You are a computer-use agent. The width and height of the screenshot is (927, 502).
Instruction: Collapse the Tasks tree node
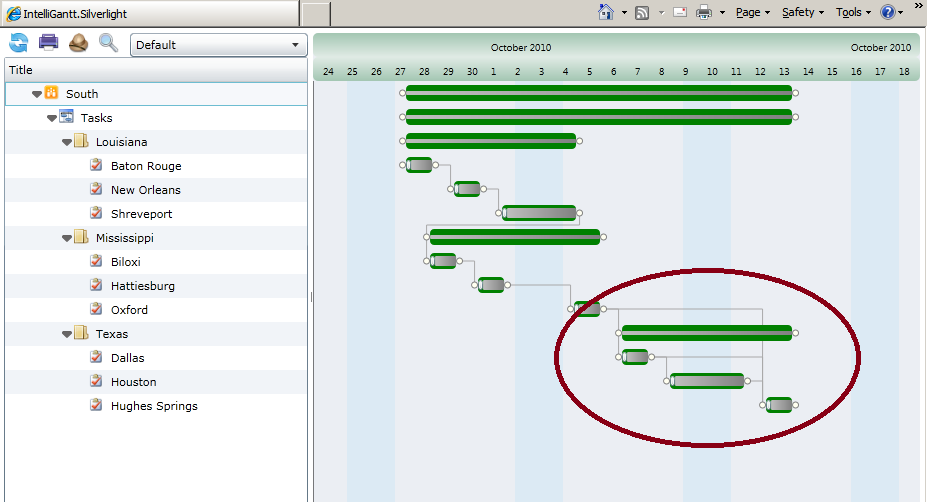pyautogui.click(x=52, y=118)
